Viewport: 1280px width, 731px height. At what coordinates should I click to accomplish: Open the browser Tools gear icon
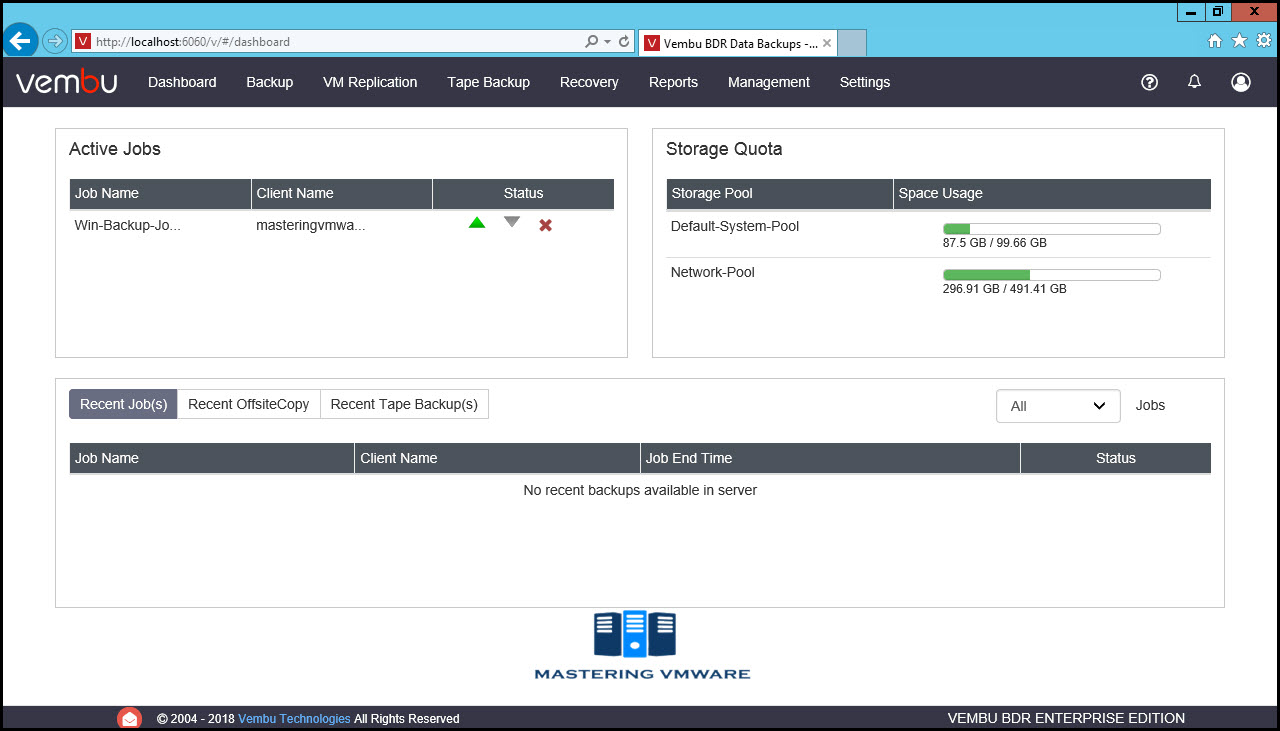[1264, 41]
